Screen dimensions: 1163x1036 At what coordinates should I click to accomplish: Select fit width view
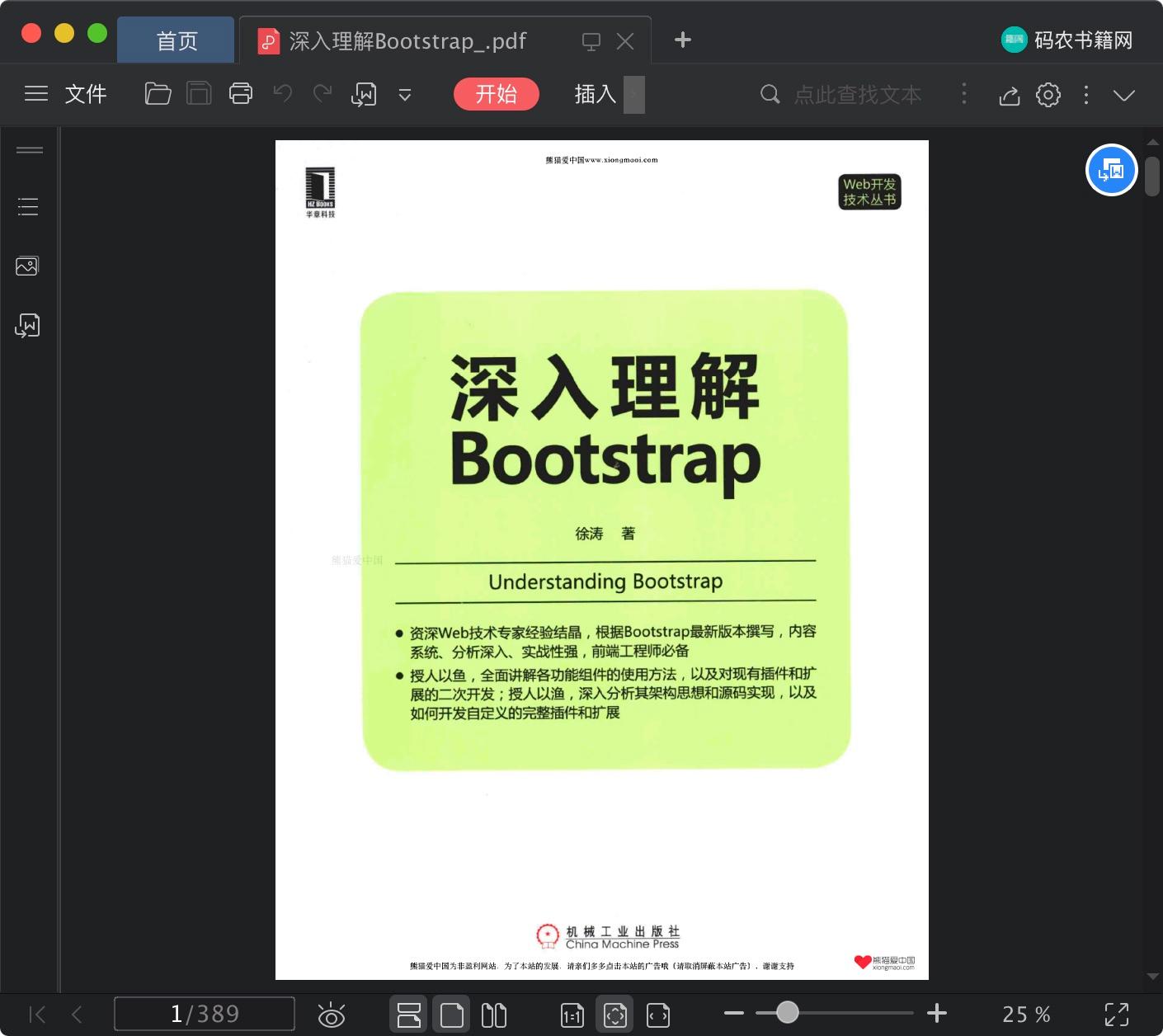tap(658, 1015)
